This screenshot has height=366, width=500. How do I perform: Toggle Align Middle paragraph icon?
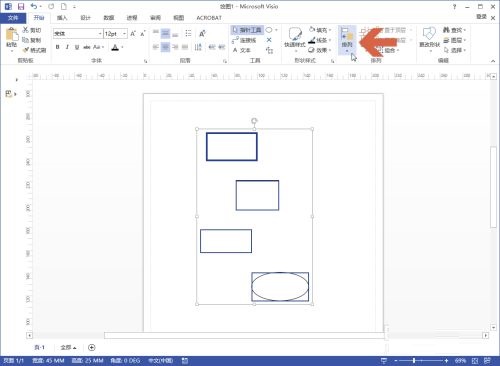click(165, 33)
